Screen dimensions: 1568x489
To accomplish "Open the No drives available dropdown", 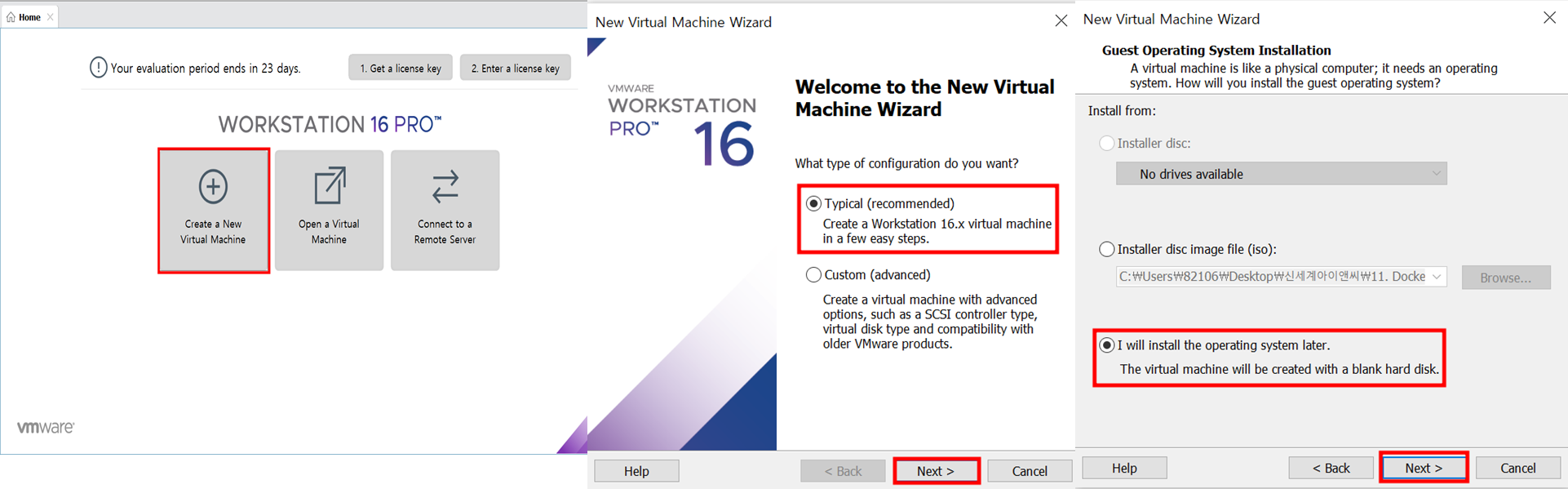I will 1281,173.
